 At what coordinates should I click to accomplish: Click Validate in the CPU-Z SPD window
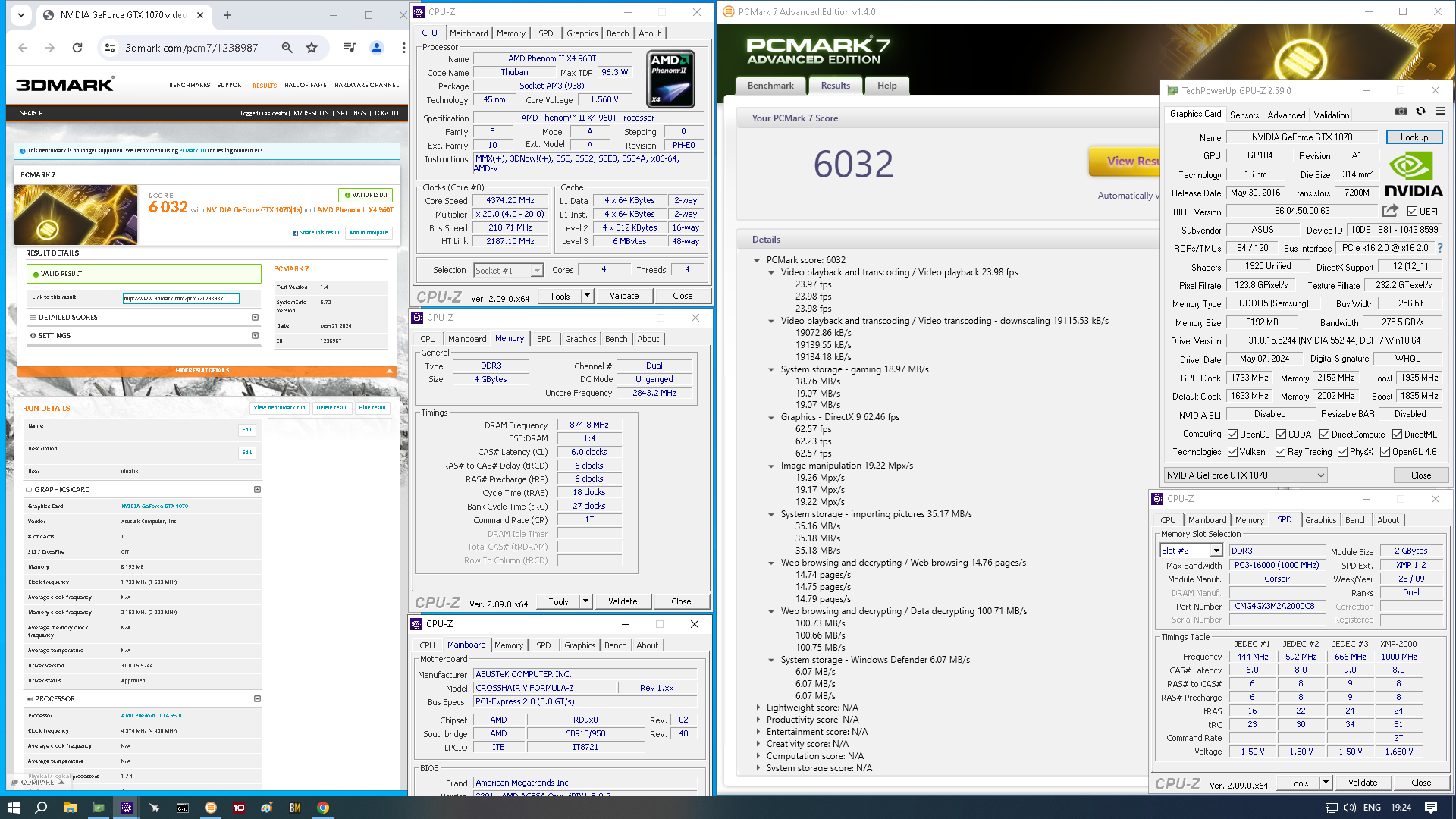1363,783
